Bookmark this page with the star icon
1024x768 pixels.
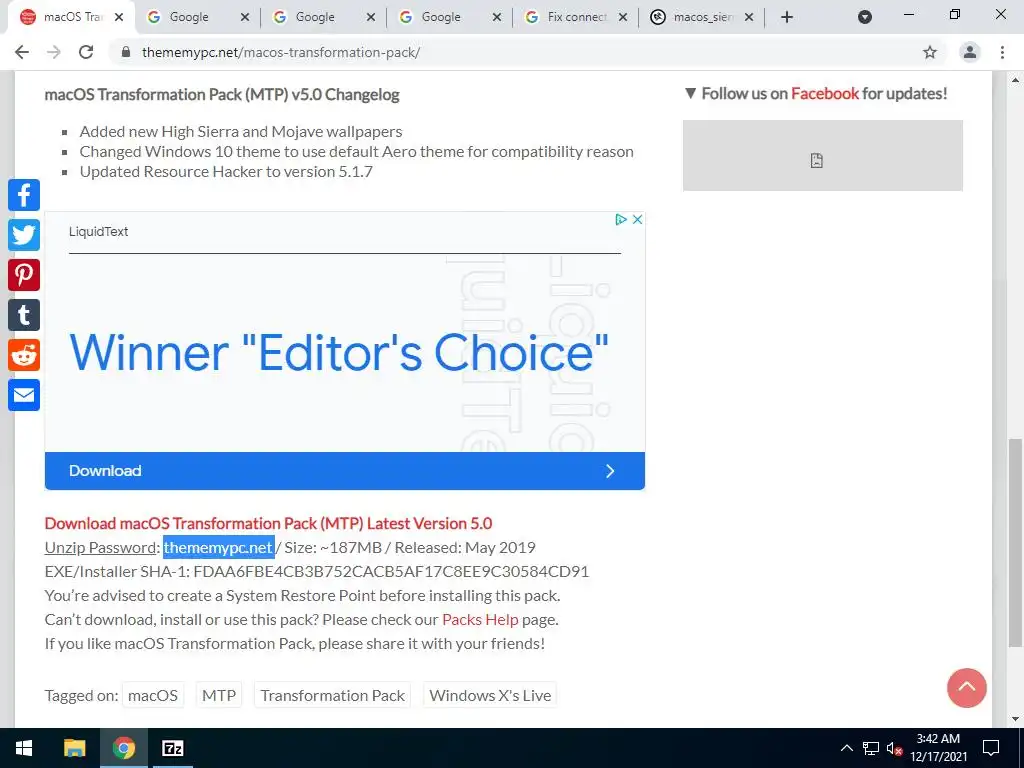coord(930,52)
